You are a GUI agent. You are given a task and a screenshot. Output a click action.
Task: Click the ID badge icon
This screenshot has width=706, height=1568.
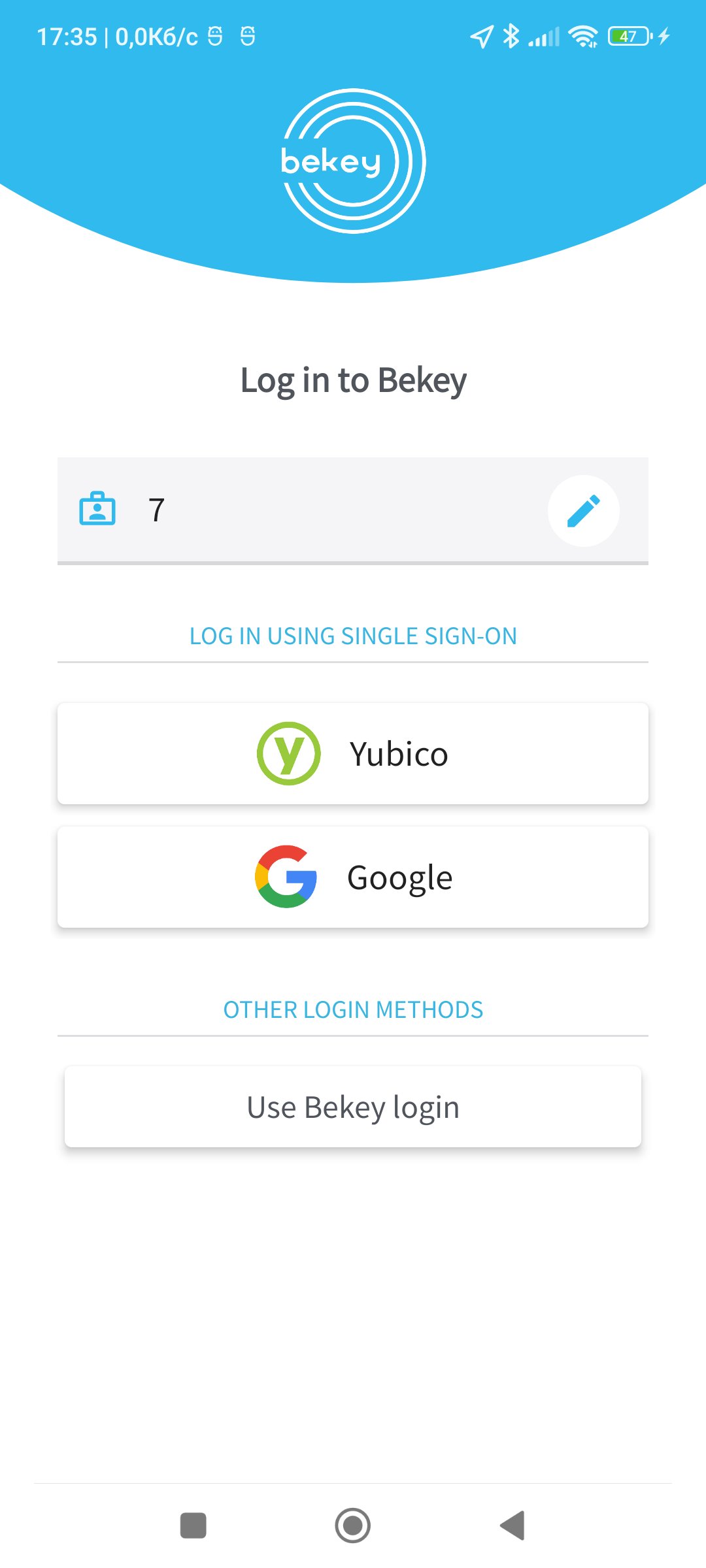tap(97, 509)
